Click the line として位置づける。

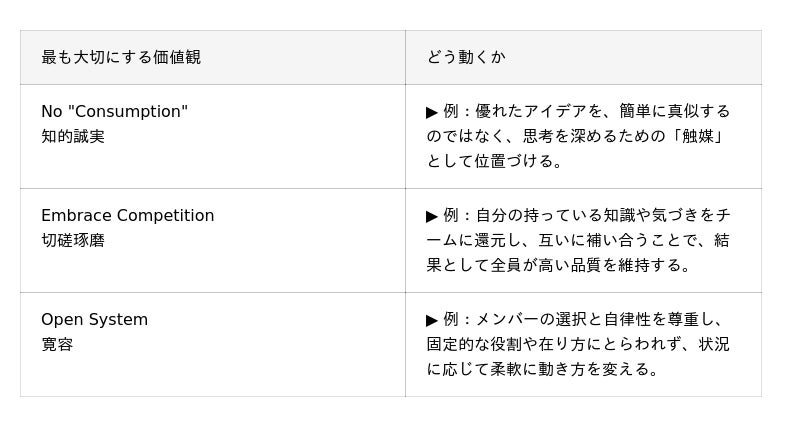(496, 161)
